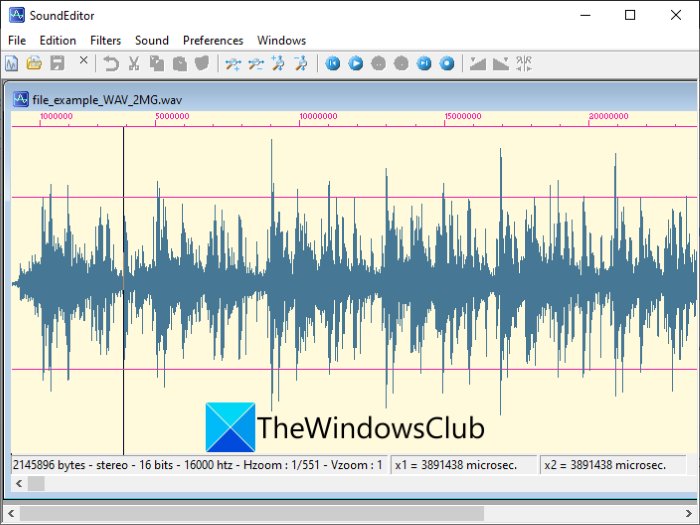Close the file using the toolbar X

(x=83, y=60)
